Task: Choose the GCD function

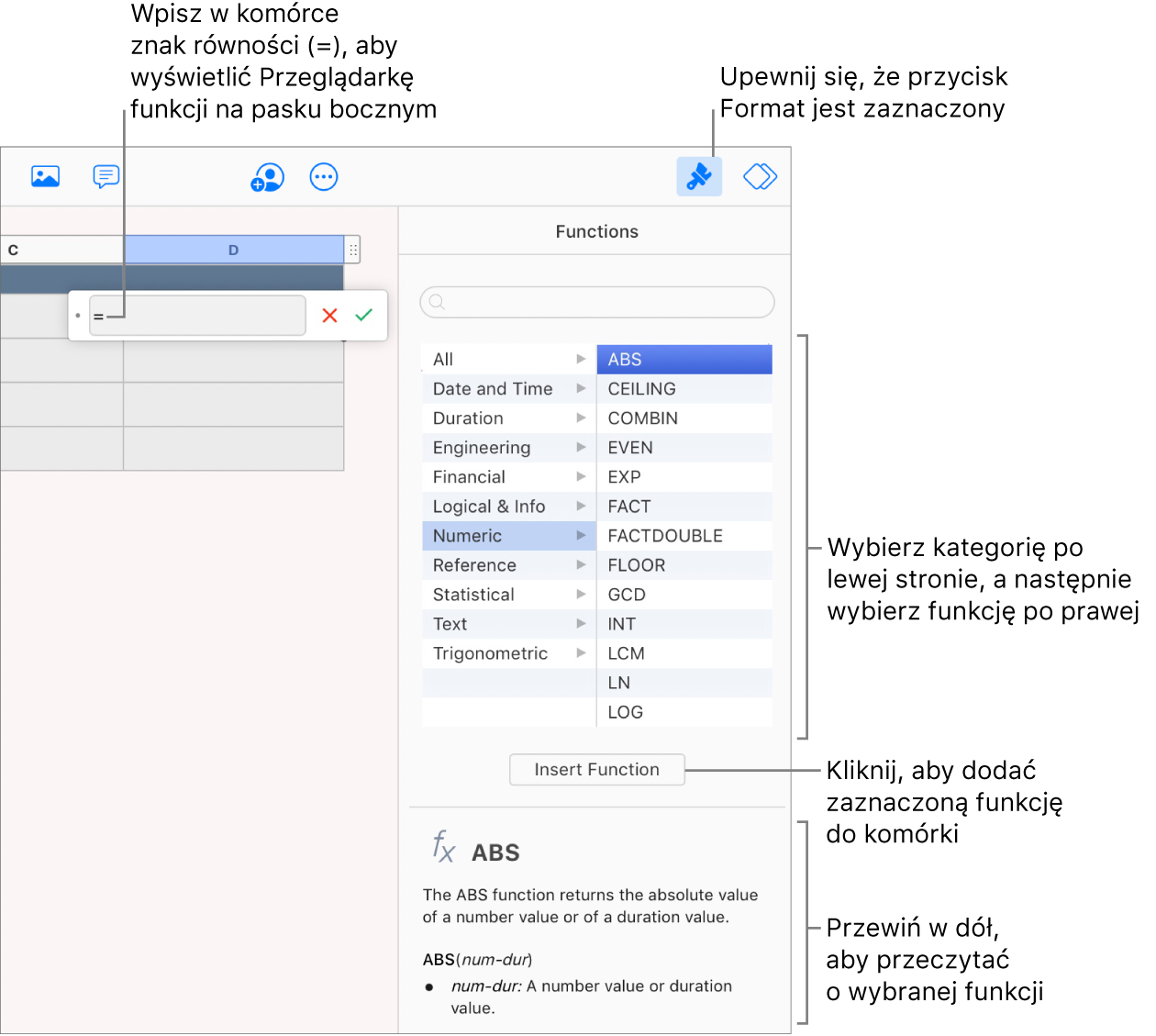Action: pyautogui.click(x=684, y=595)
